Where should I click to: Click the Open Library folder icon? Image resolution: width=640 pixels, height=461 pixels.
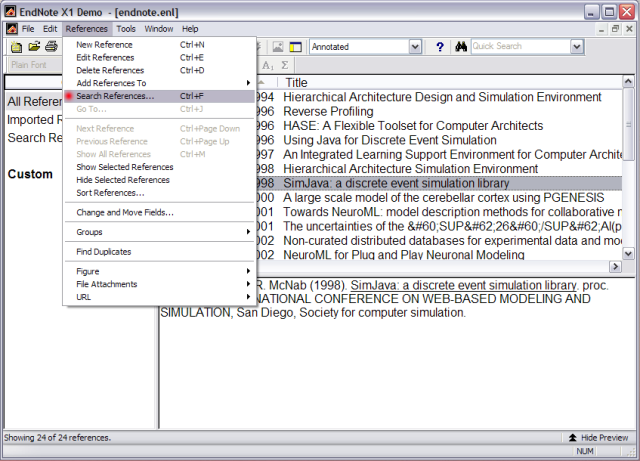point(34,47)
